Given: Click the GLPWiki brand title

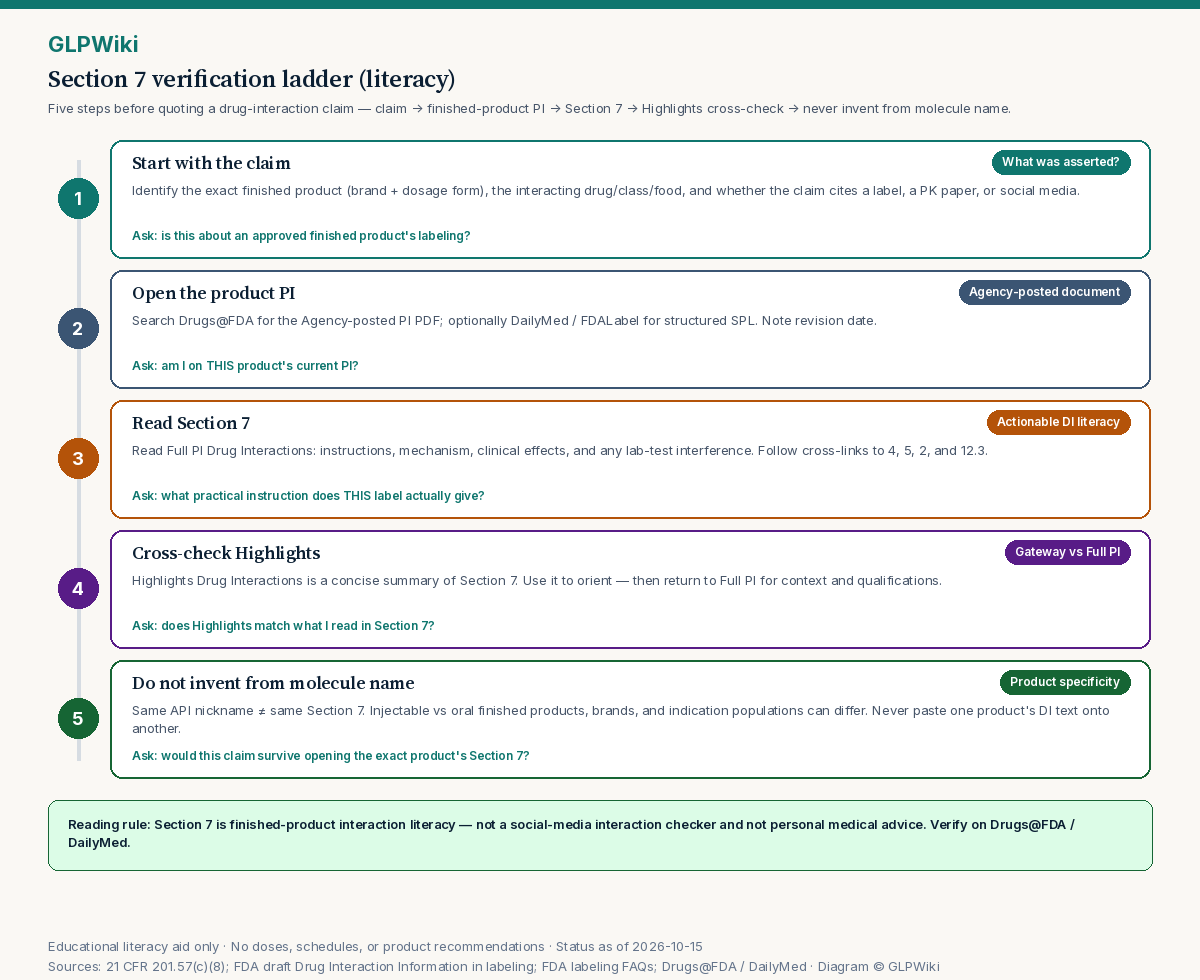Looking at the screenshot, I should pyautogui.click(x=93, y=44).
